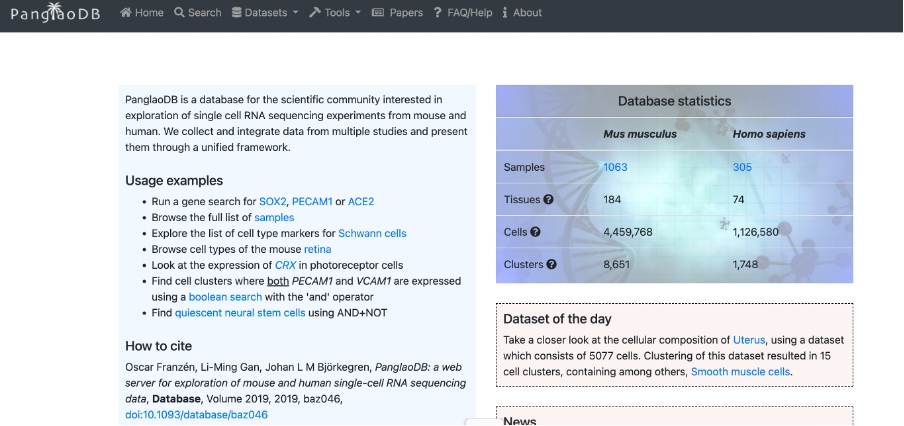Open the Uterus dataset link
The image size is (904, 426).
[x=749, y=340]
